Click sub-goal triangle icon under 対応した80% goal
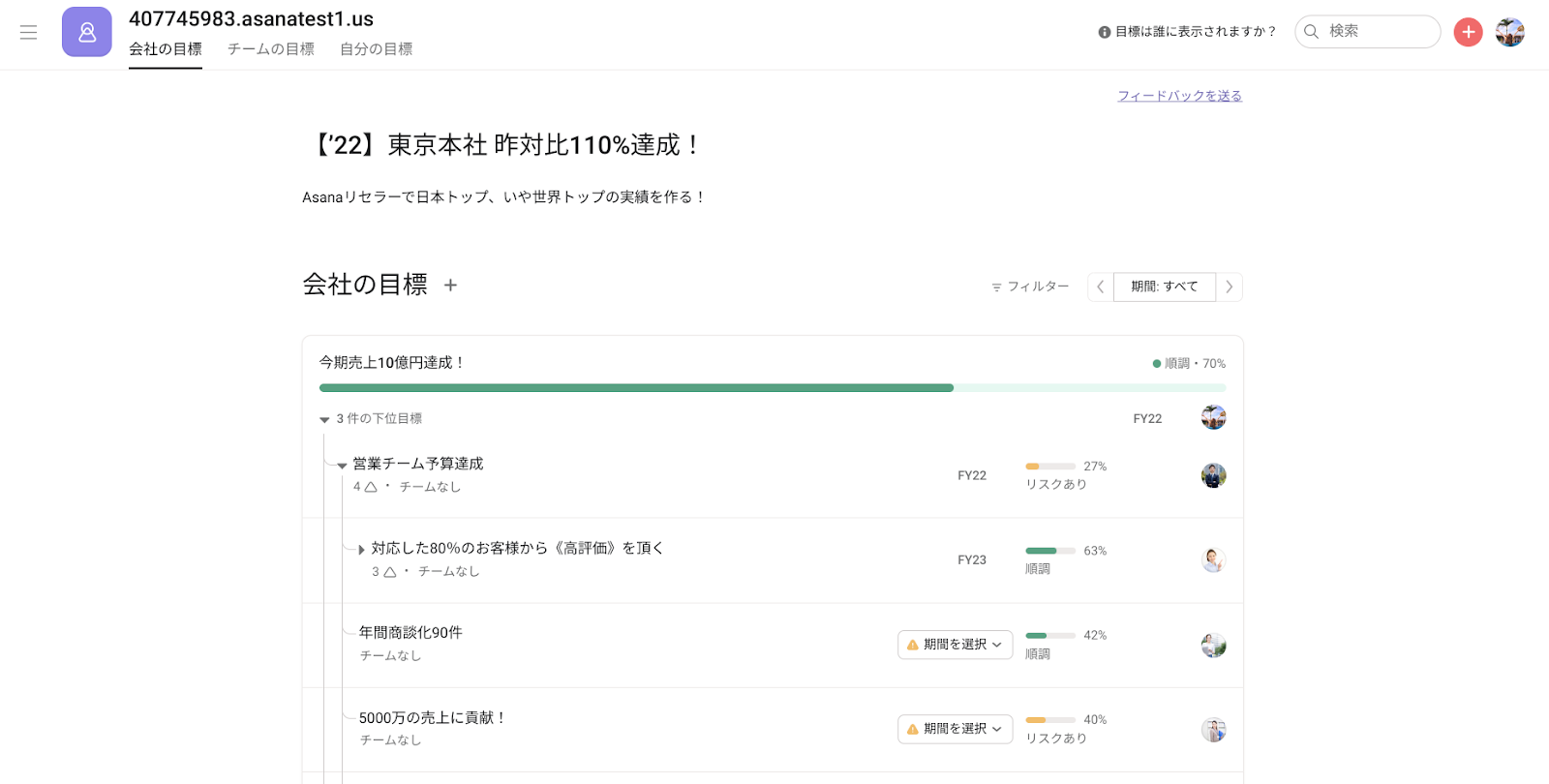Image resolution: width=1549 pixels, height=784 pixels. (390, 572)
